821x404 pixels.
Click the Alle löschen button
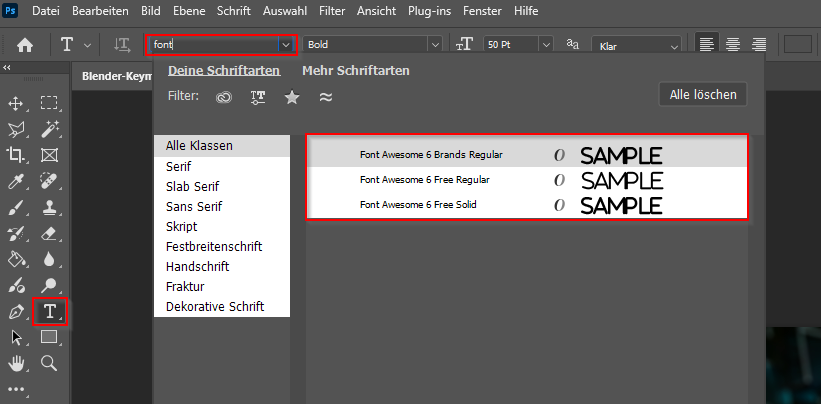click(703, 95)
